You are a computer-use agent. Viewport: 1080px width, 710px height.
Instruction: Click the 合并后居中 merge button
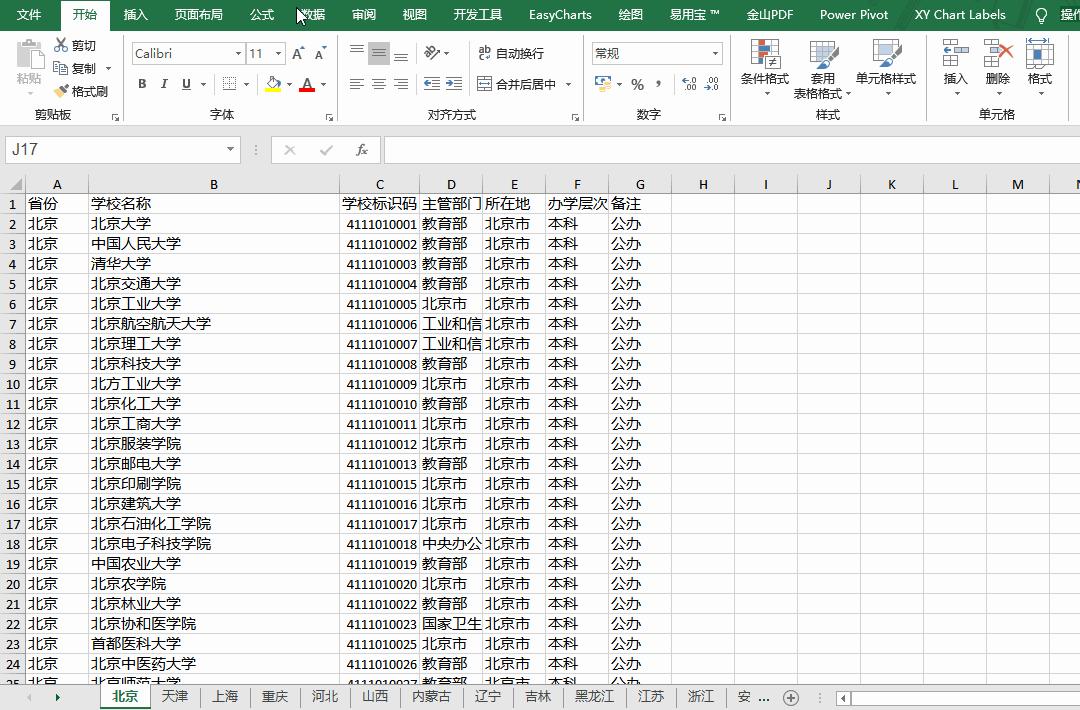517,85
